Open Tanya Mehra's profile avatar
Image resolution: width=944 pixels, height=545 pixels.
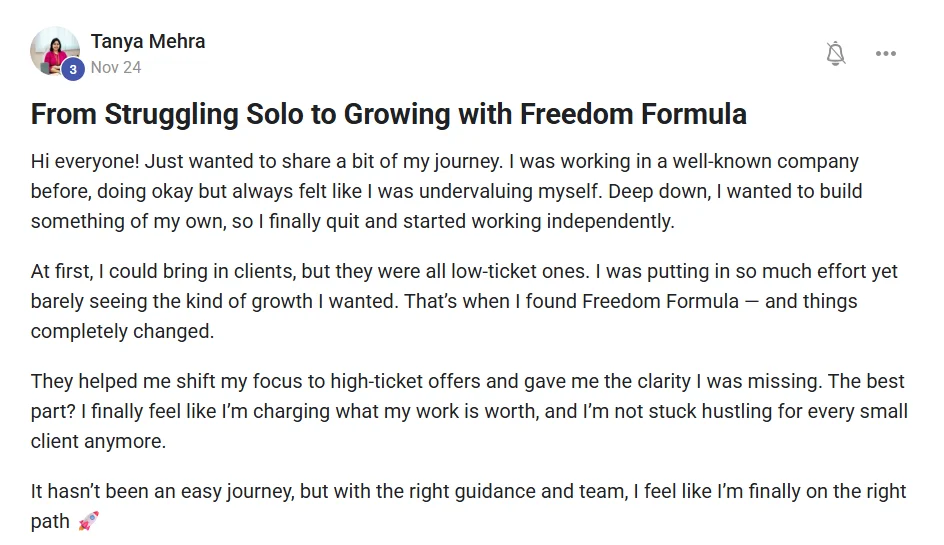pyautogui.click(x=54, y=50)
